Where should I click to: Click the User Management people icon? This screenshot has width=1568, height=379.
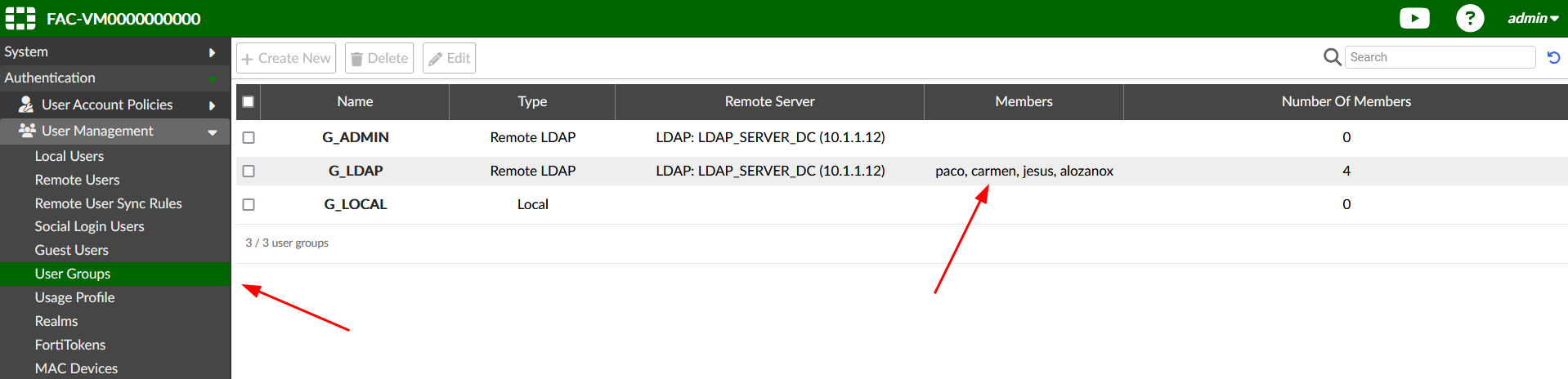[27, 131]
